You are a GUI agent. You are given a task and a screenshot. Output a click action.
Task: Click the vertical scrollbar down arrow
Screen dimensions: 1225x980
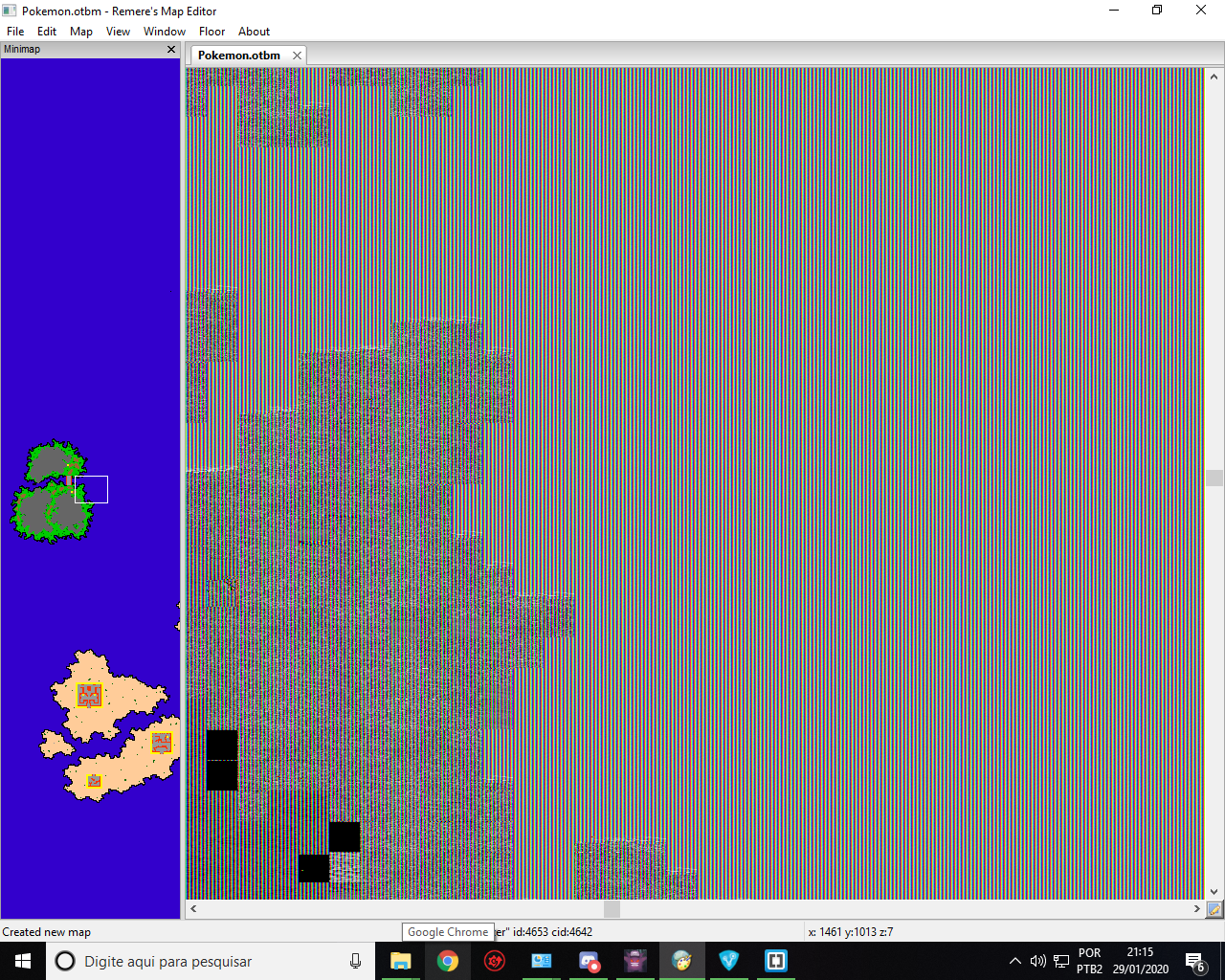(1214, 891)
